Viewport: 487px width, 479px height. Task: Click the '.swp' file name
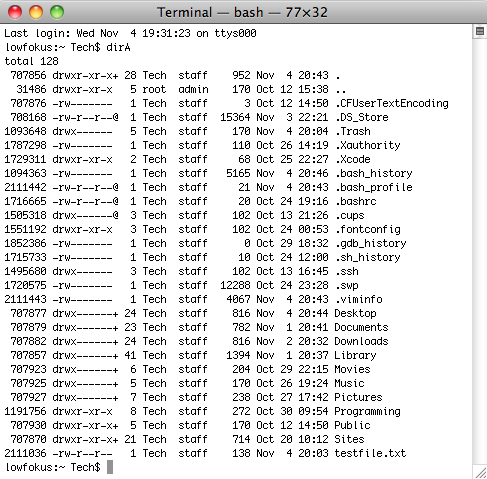click(347, 285)
